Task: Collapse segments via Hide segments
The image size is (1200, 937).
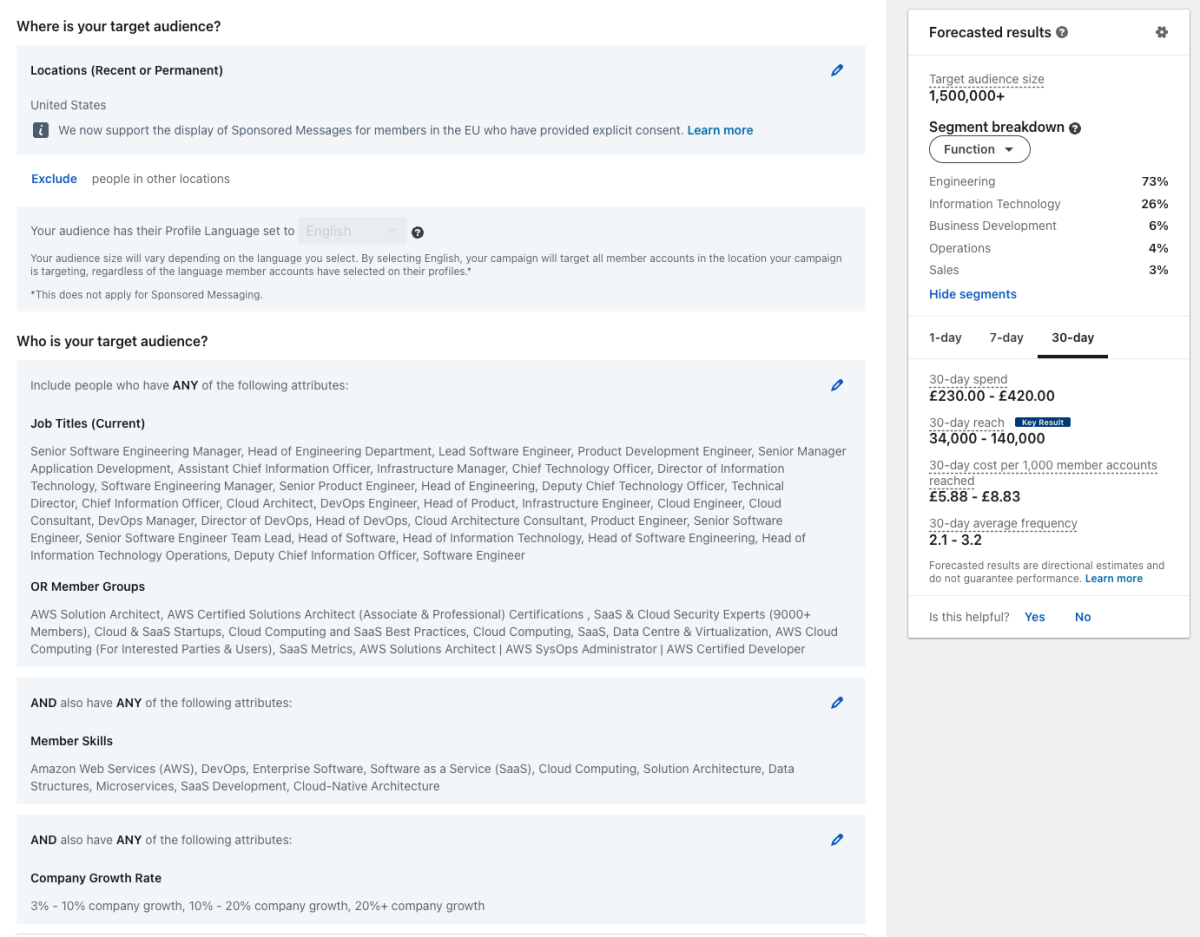Action: click(972, 294)
